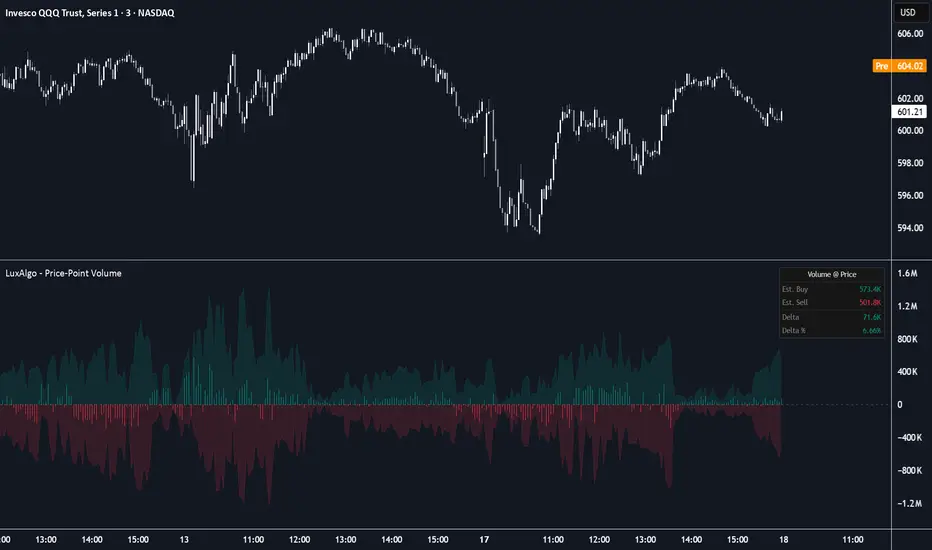Click the 602.00 price axis label

pos(910,98)
